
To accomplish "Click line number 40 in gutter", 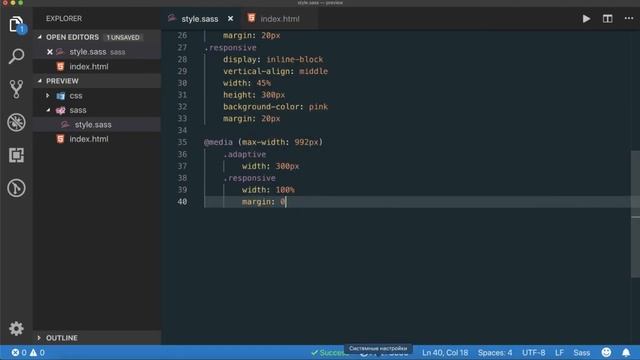I will [x=182, y=202].
